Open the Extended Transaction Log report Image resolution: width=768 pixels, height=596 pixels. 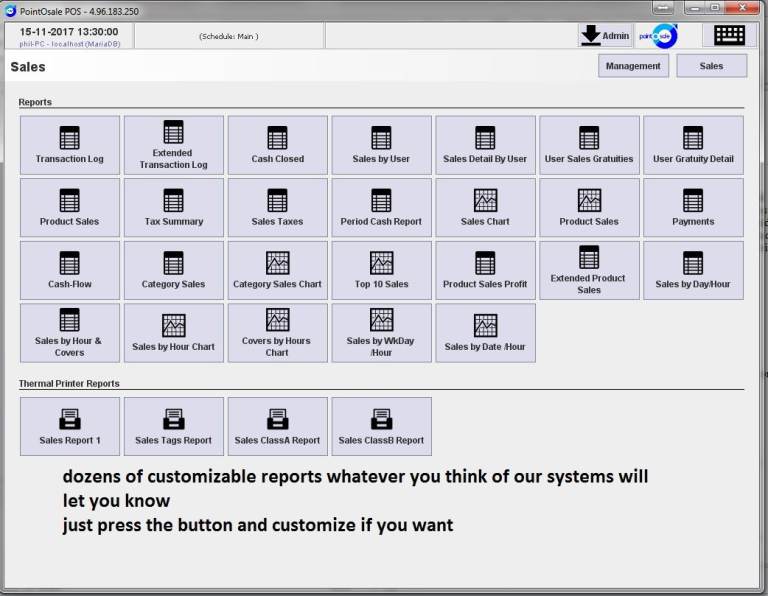[x=173, y=146]
